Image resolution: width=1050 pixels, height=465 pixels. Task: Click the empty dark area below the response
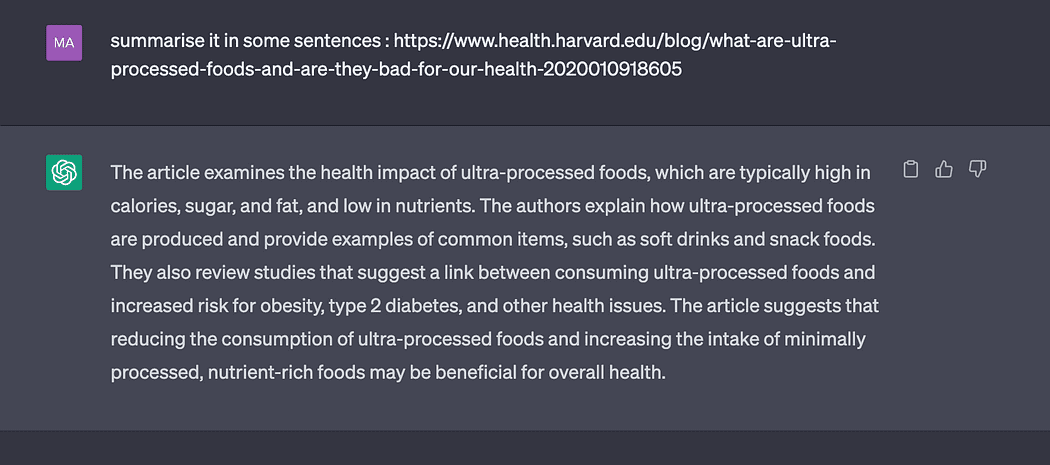(x=525, y=448)
